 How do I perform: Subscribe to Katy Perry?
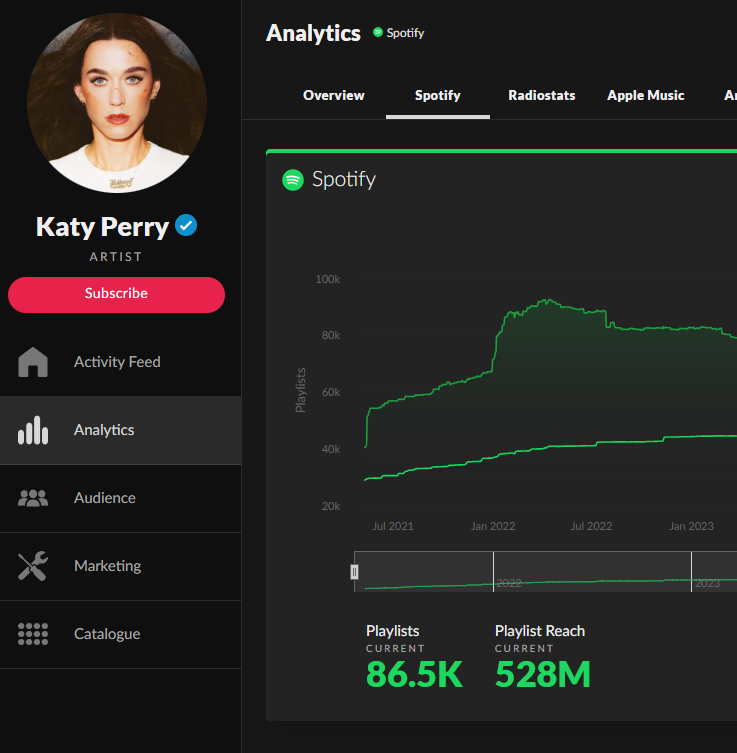click(x=116, y=294)
